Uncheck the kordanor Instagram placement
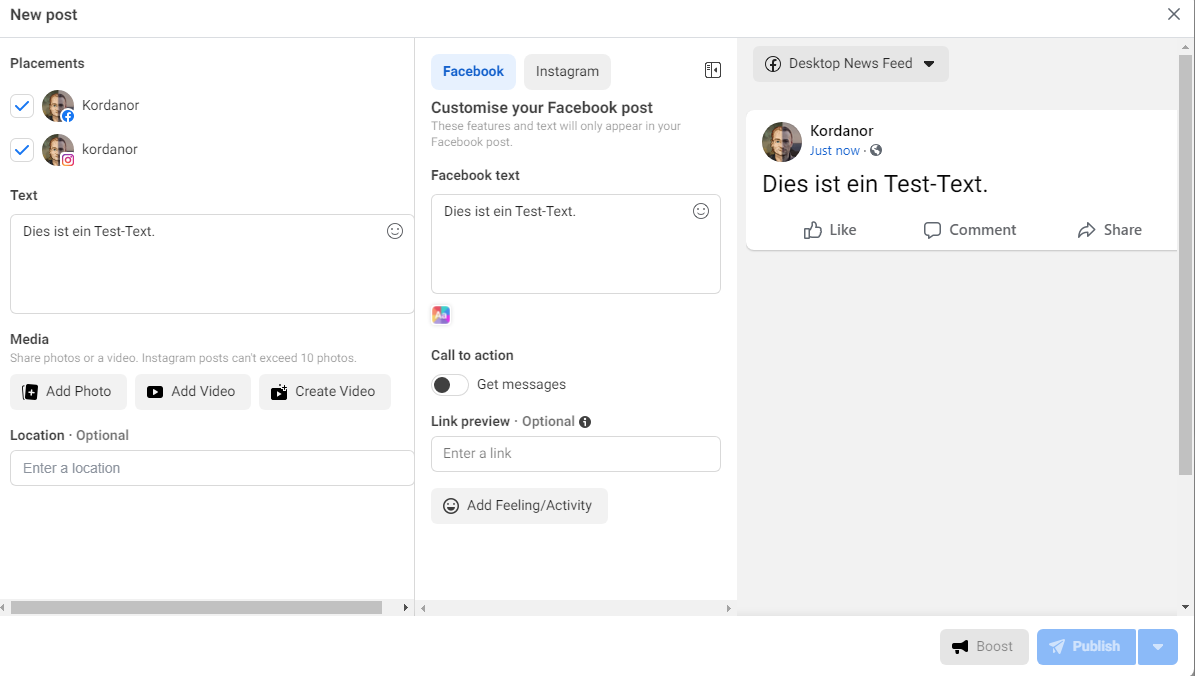Image resolution: width=1195 pixels, height=676 pixels. [22, 150]
